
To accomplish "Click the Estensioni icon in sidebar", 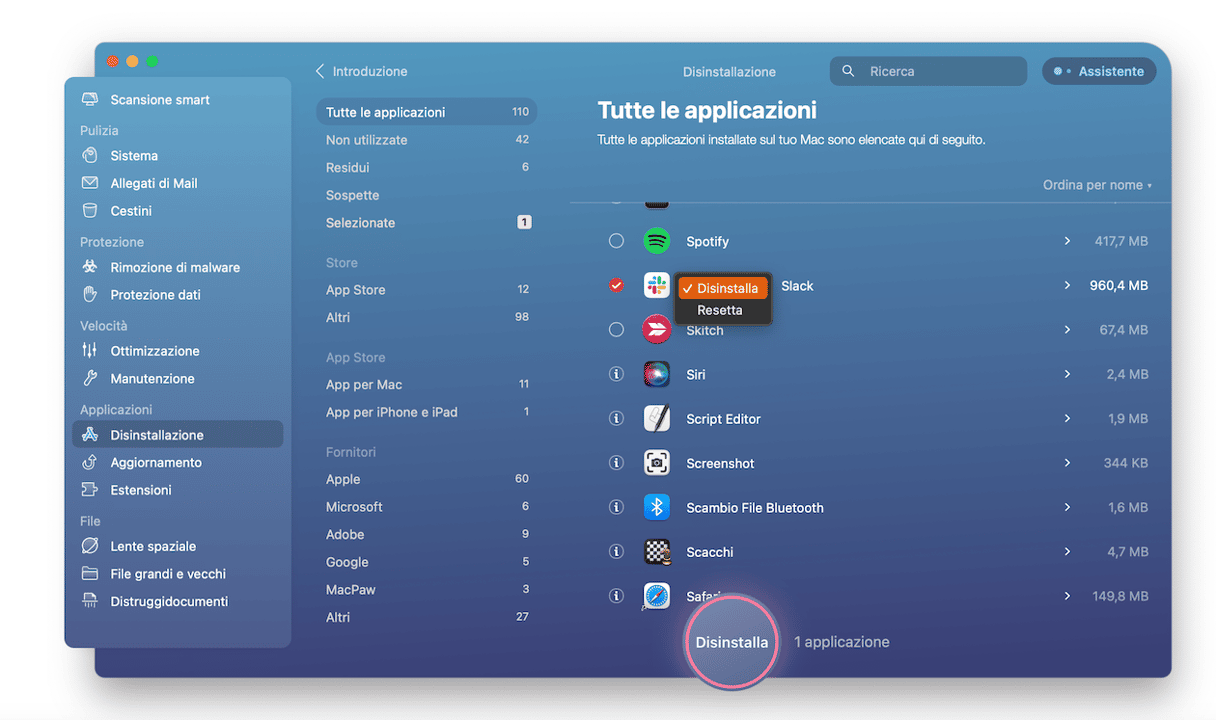I will pyautogui.click(x=90, y=490).
